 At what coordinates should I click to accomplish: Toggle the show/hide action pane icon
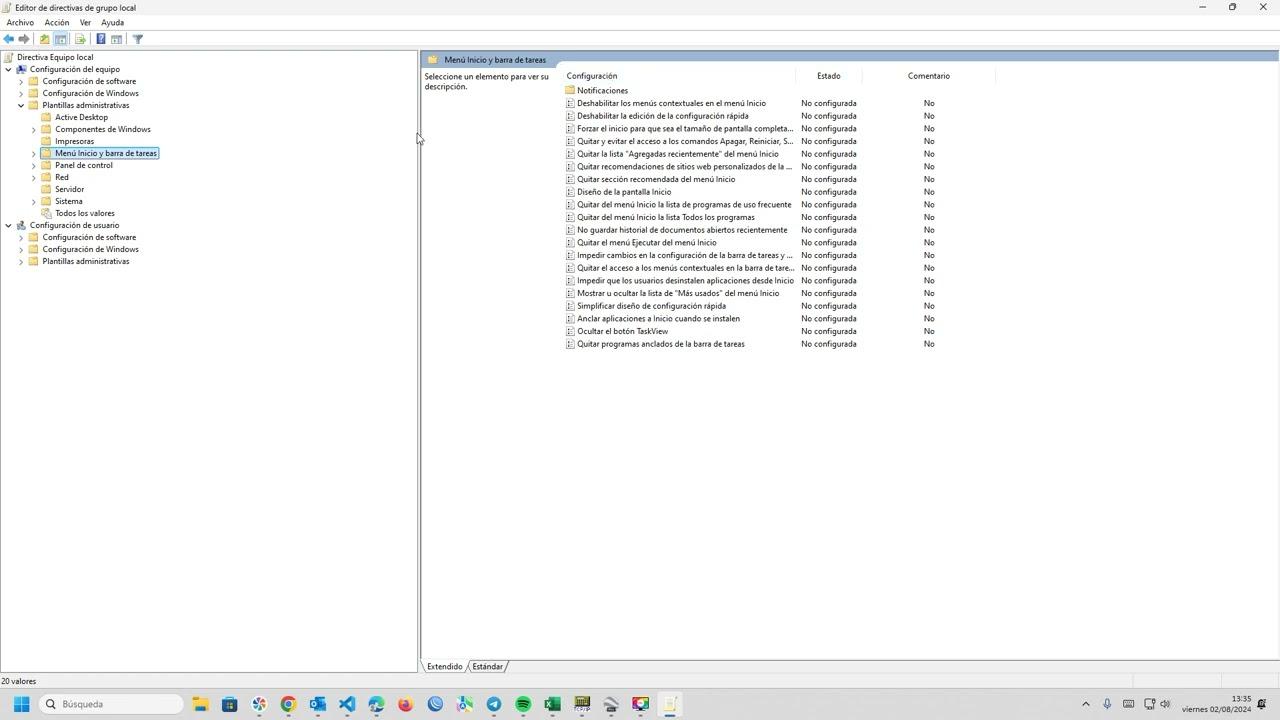(x=117, y=39)
